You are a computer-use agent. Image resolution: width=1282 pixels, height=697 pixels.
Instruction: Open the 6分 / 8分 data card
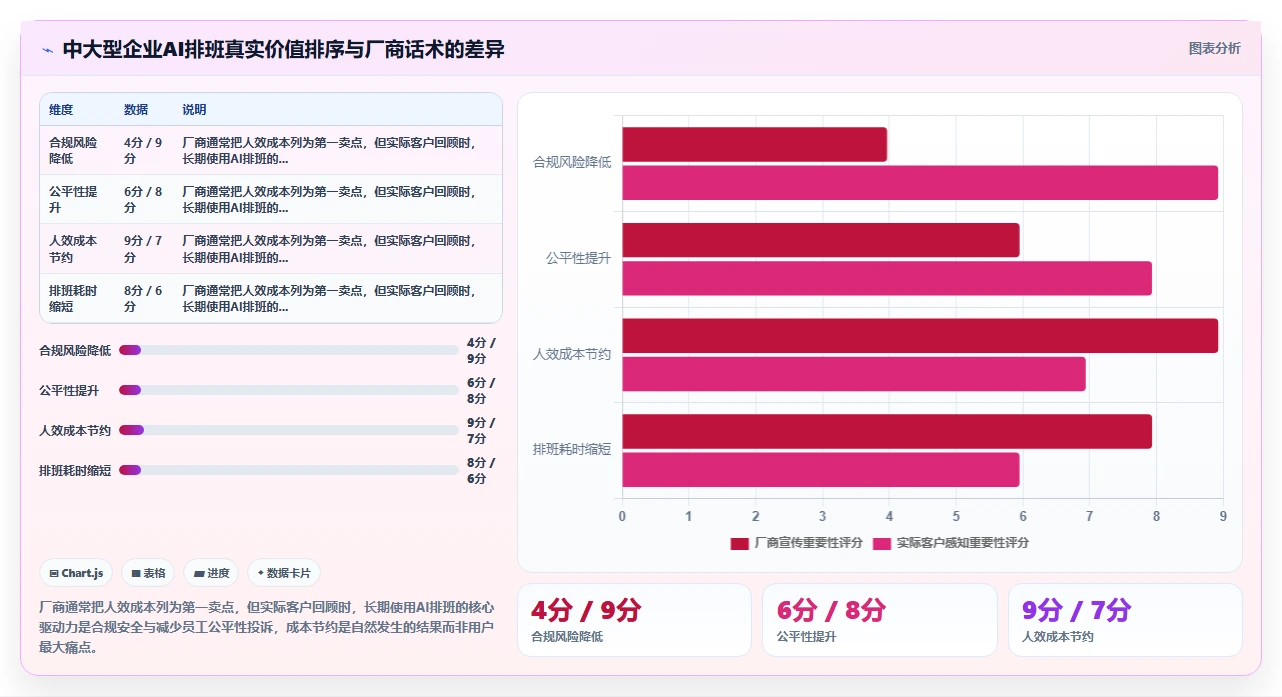coord(880,620)
